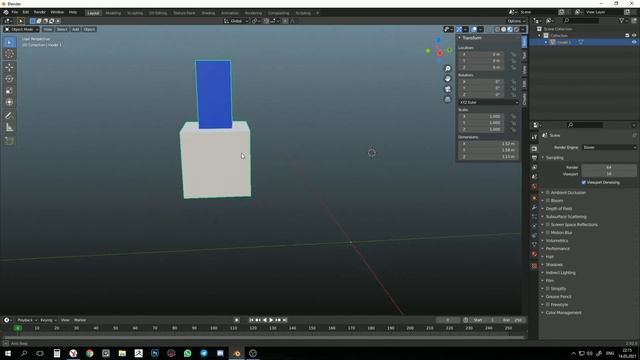Open the World properties tab icon
The height and width of the screenshot is (360, 640).
tap(534, 187)
